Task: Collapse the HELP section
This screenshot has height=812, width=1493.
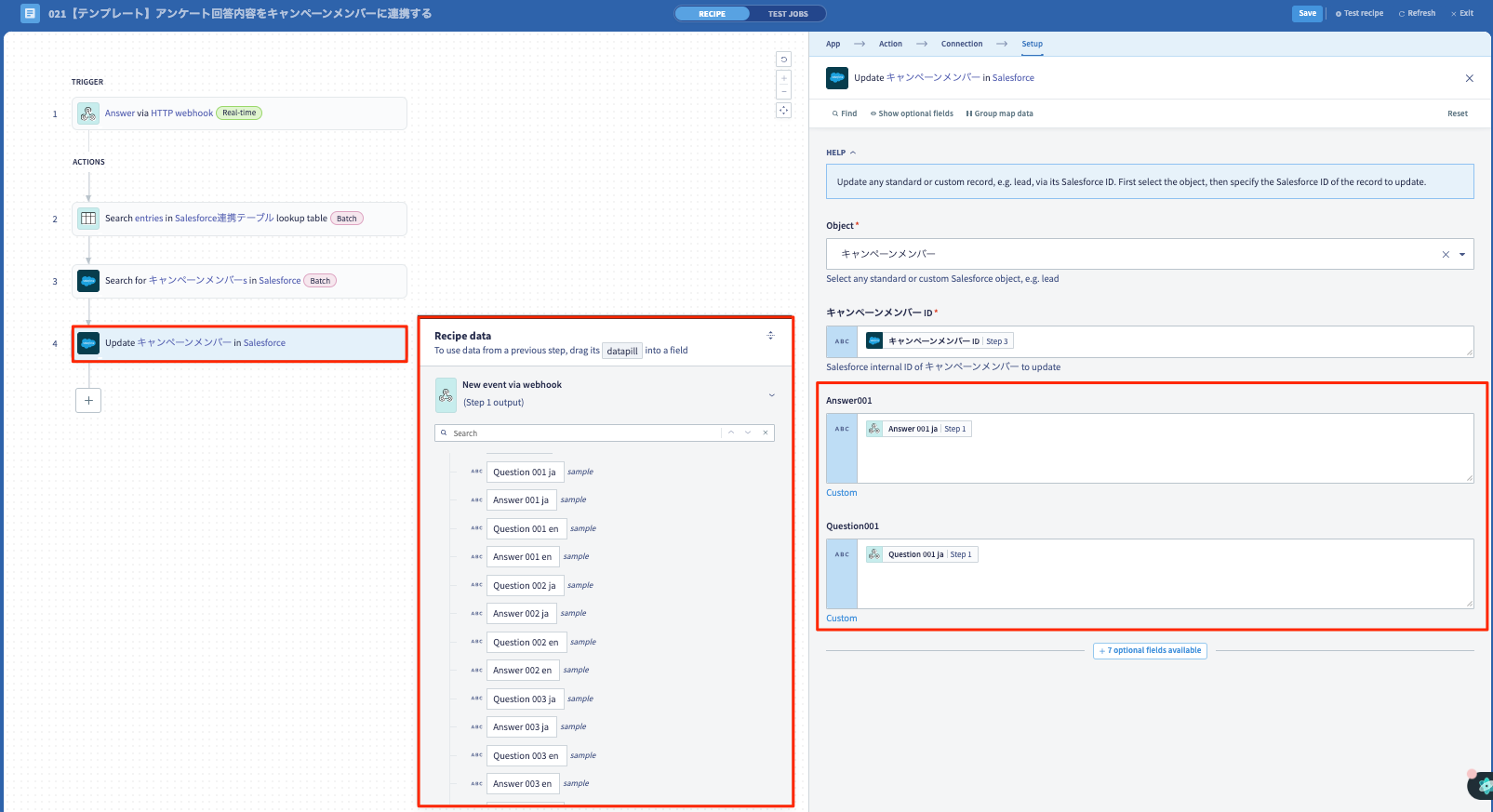Action: [x=841, y=153]
